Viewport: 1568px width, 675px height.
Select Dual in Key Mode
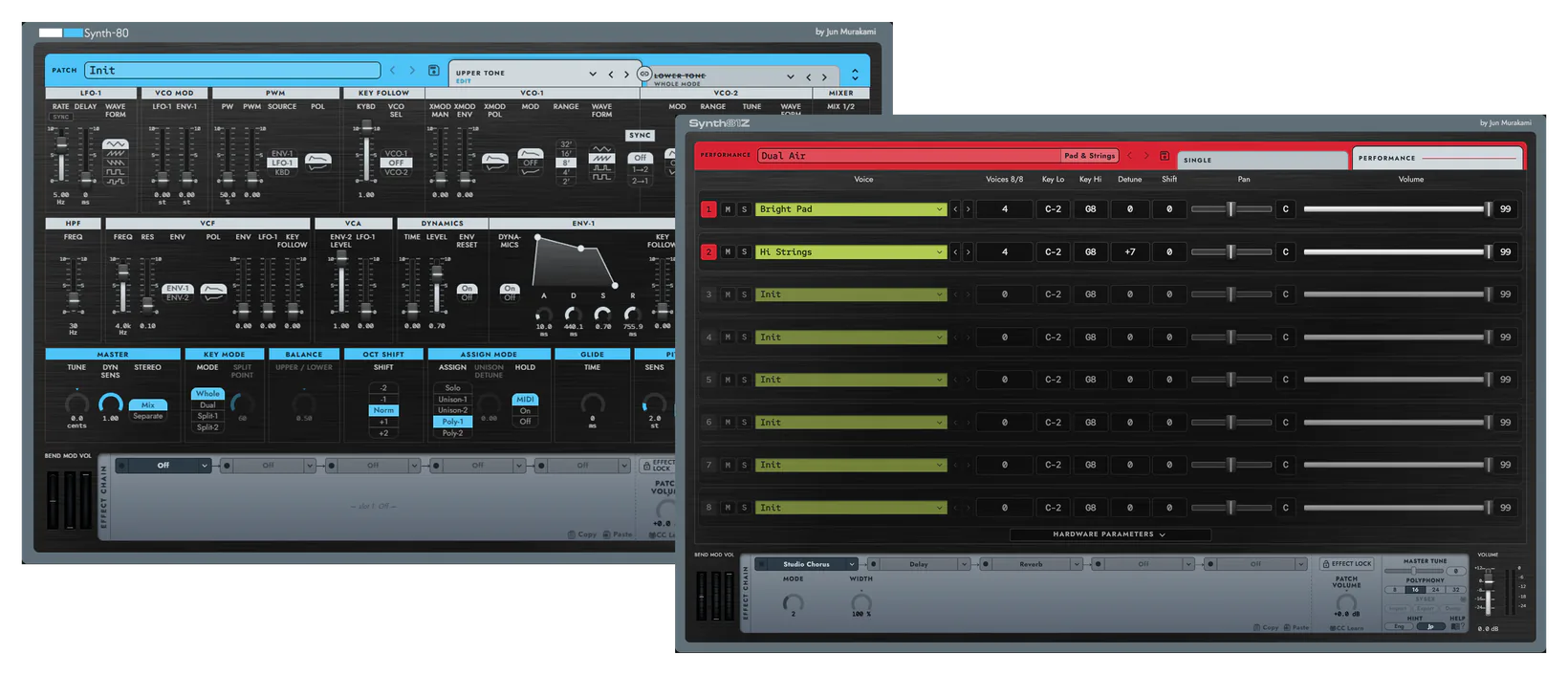(x=207, y=405)
